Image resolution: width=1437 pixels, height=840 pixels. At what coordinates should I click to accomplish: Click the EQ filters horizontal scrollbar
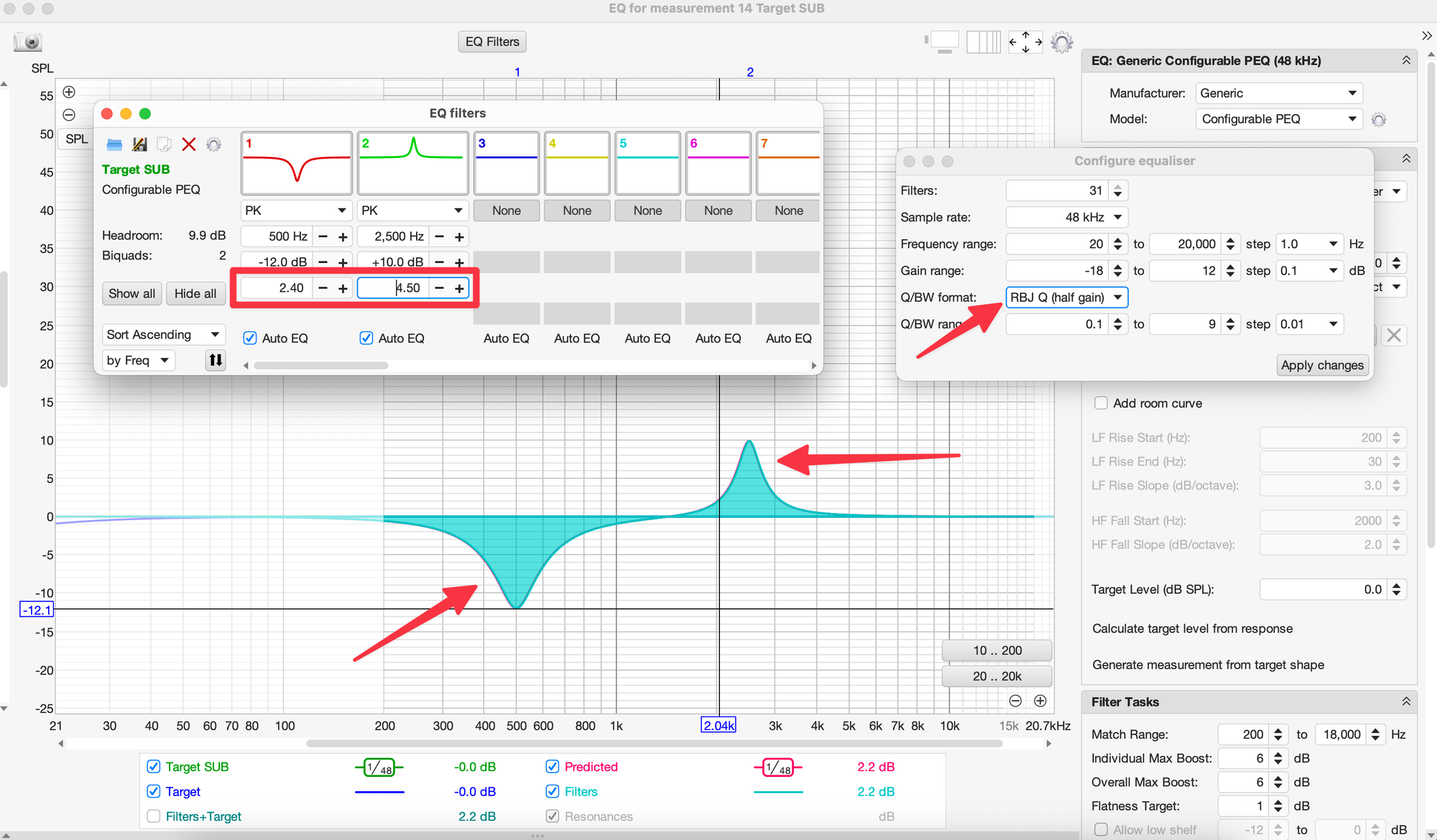(x=321, y=366)
